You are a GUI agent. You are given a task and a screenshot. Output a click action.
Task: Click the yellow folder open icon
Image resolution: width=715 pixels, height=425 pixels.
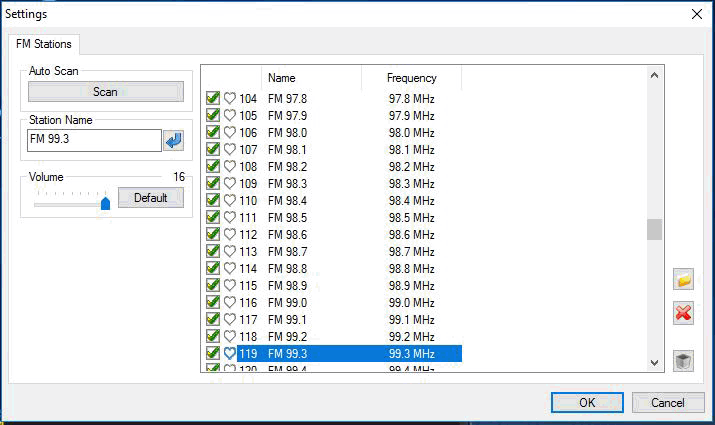684,281
